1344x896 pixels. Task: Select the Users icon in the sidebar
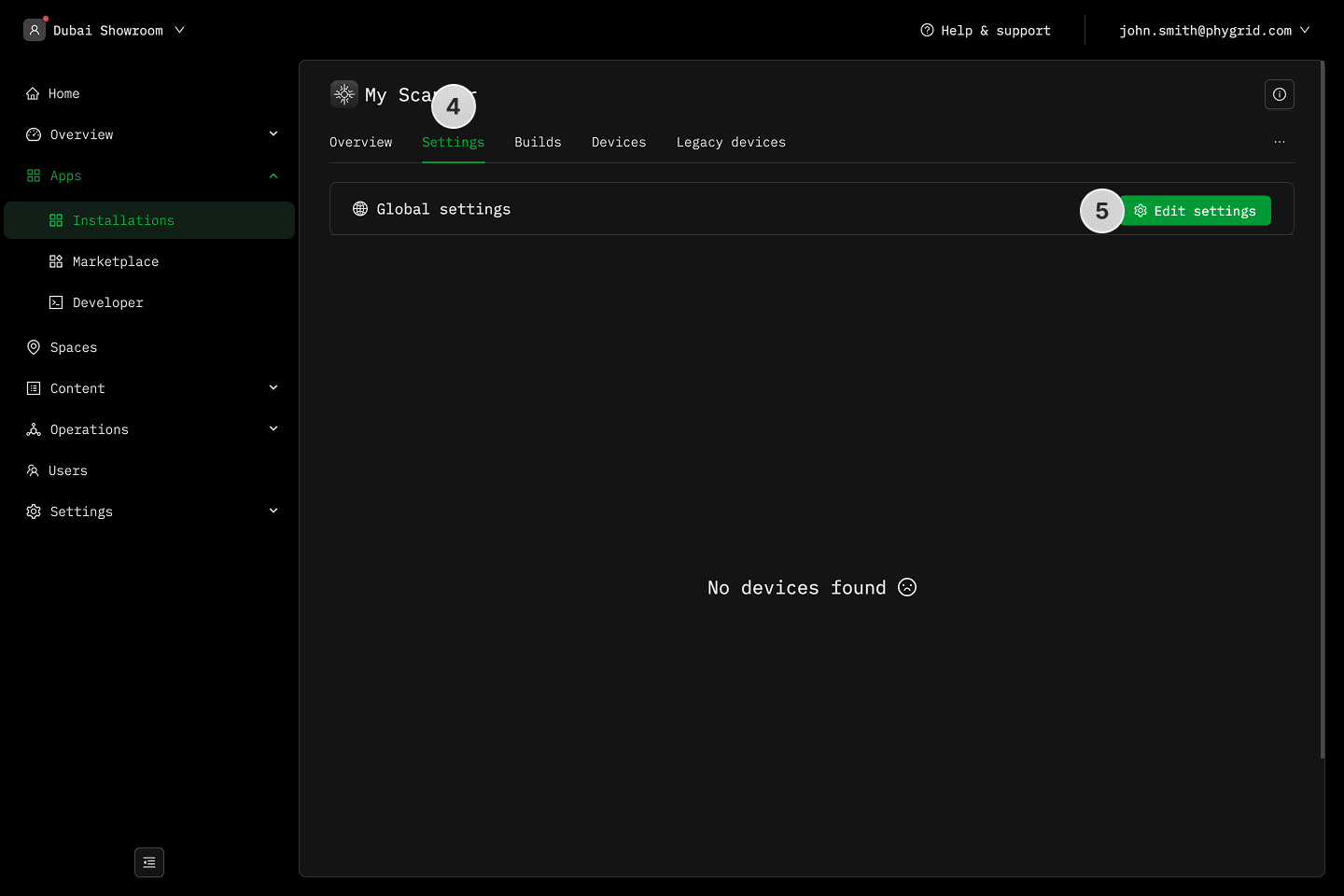pos(34,470)
